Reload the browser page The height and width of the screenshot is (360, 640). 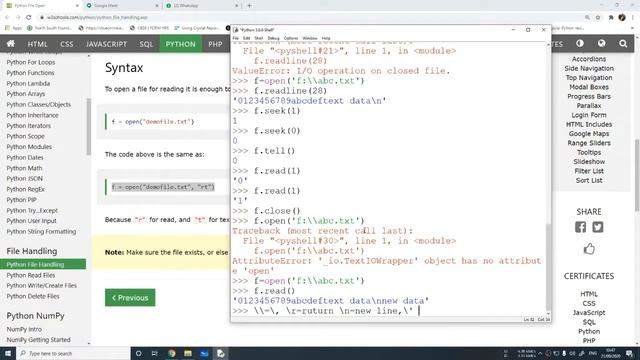29,17
